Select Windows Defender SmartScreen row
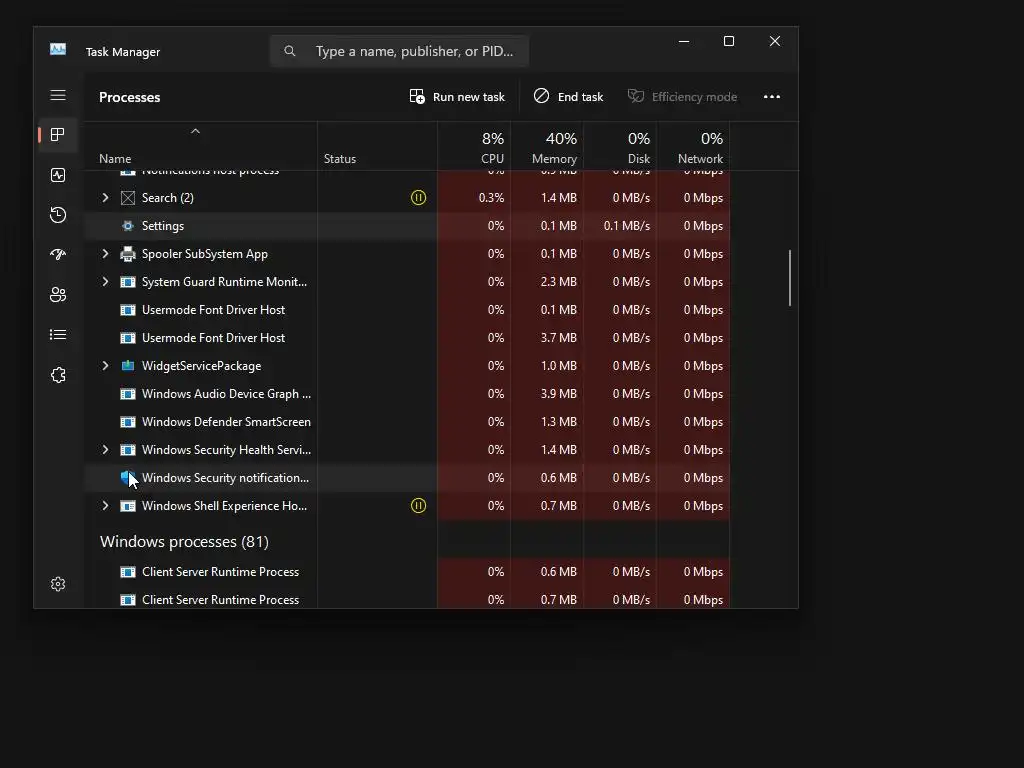The width and height of the screenshot is (1024, 768). pos(407,422)
